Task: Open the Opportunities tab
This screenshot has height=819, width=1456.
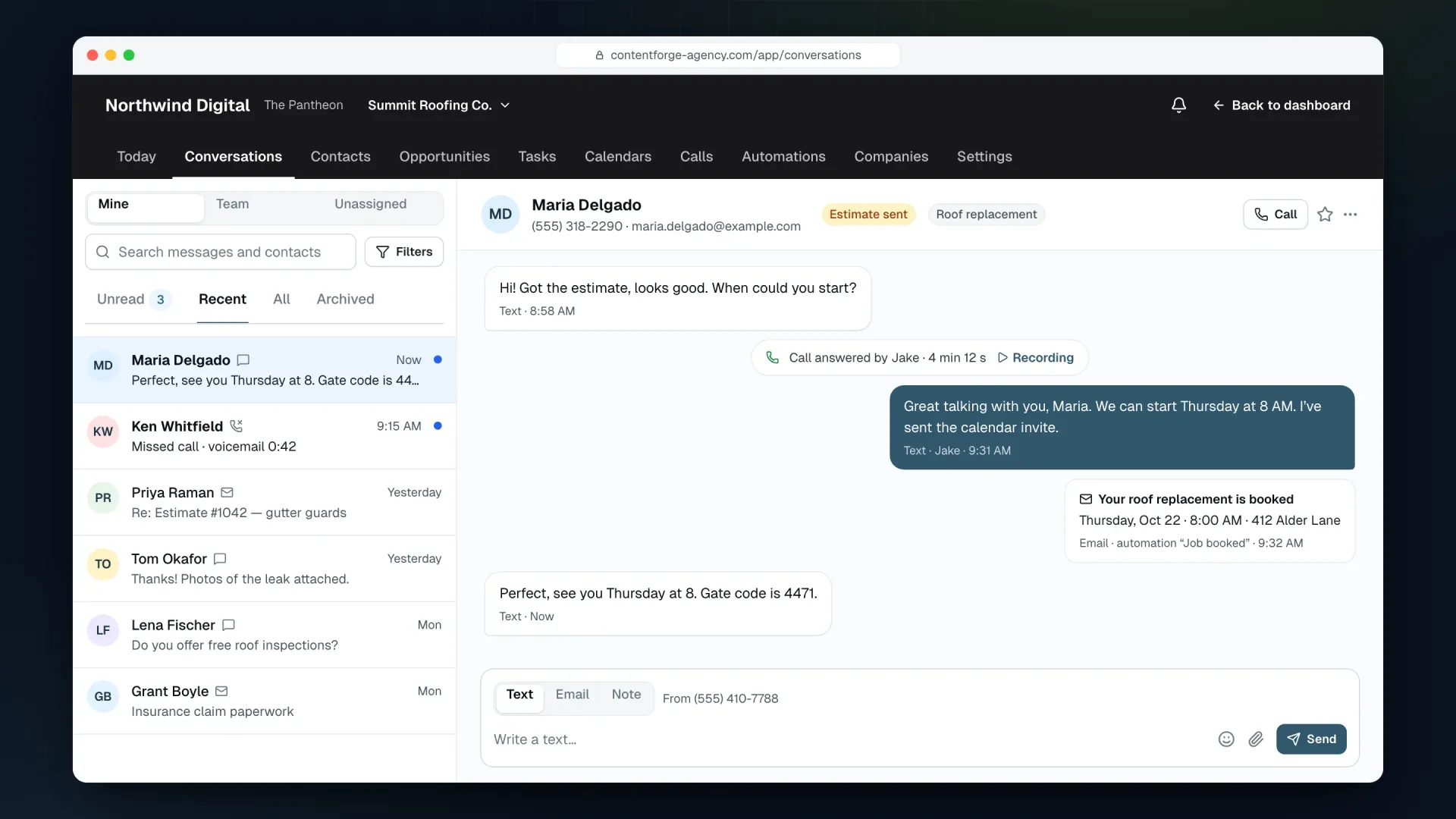Action: click(x=444, y=156)
